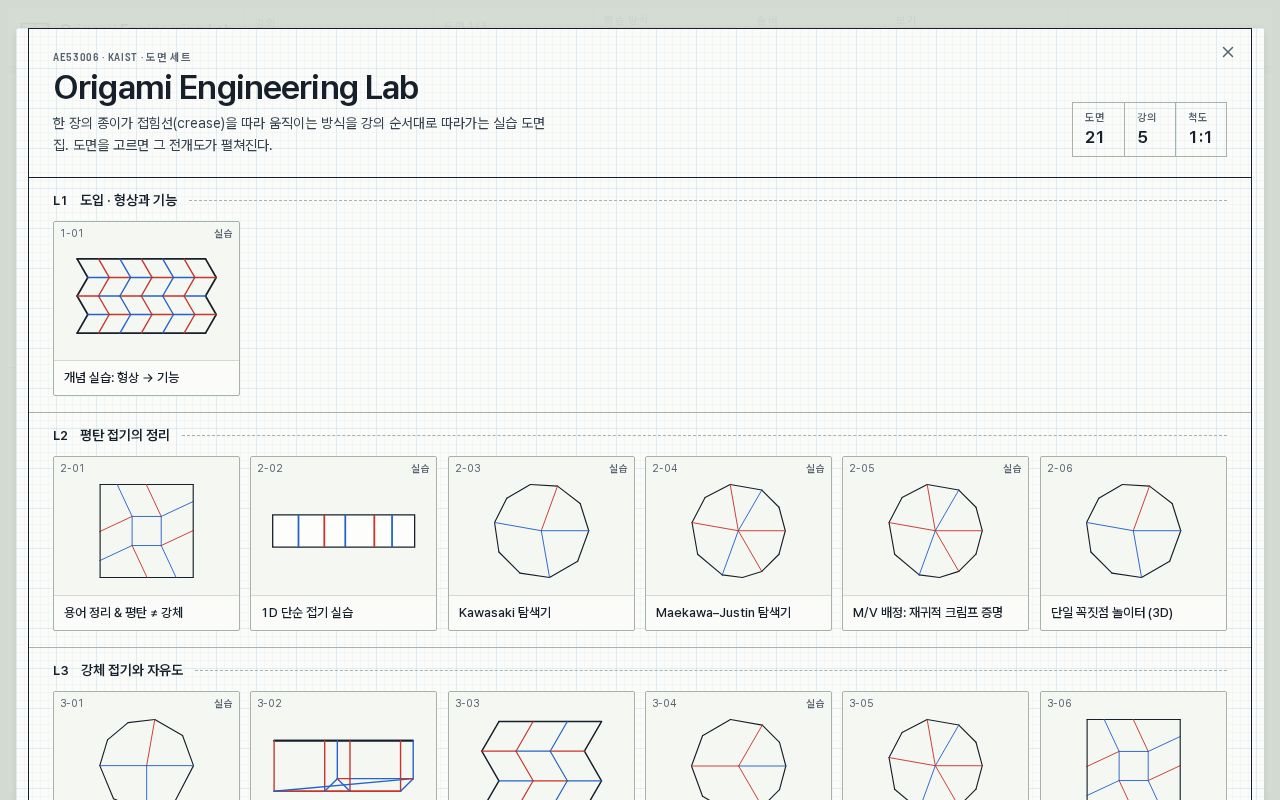Open drawing 2-04 Maekawa–Justin 탐색기
Image resolution: width=1280 pixels, height=800 pixels.
tap(738, 543)
